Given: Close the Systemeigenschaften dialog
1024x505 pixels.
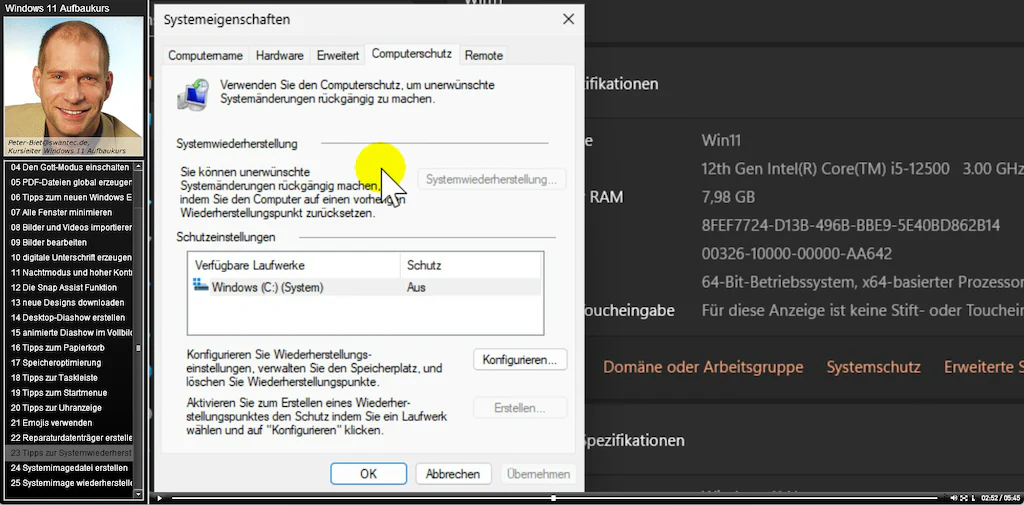Looking at the screenshot, I should pos(568,20).
